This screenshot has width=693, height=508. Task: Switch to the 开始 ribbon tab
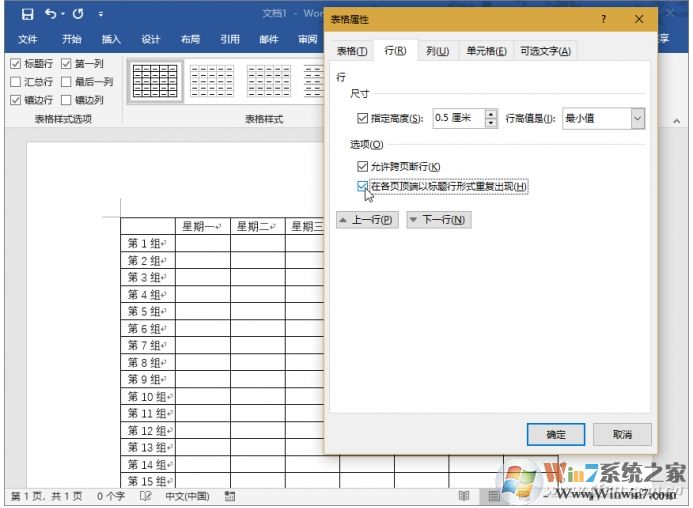click(x=72, y=39)
